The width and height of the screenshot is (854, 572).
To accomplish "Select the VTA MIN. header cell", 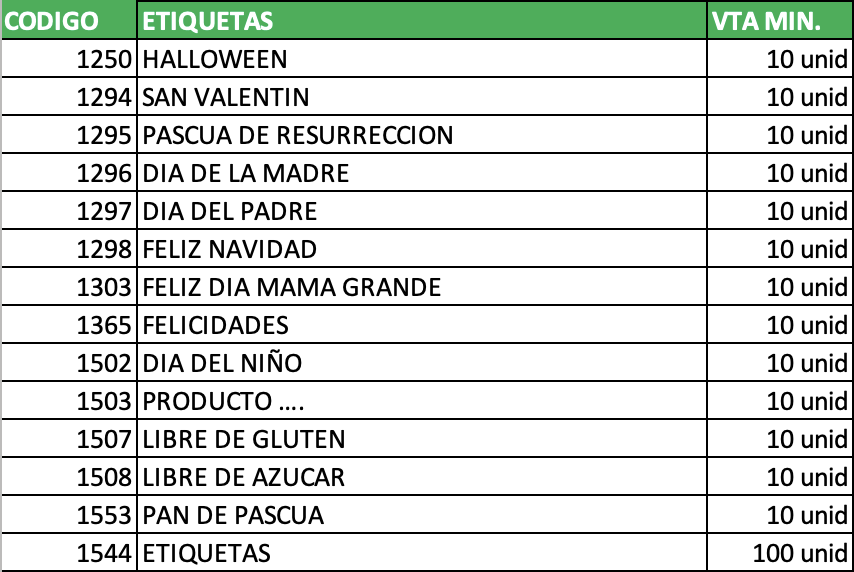I will click(x=780, y=20).
